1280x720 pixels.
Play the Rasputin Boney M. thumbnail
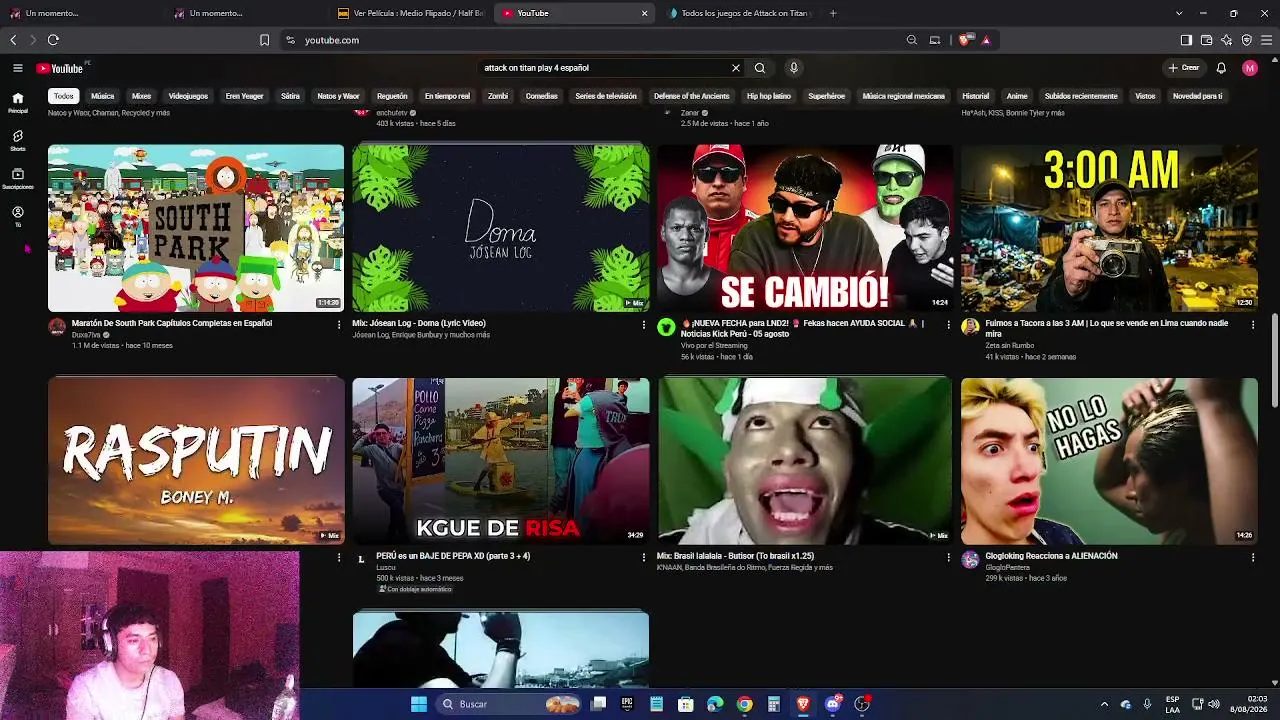pos(196,461)
